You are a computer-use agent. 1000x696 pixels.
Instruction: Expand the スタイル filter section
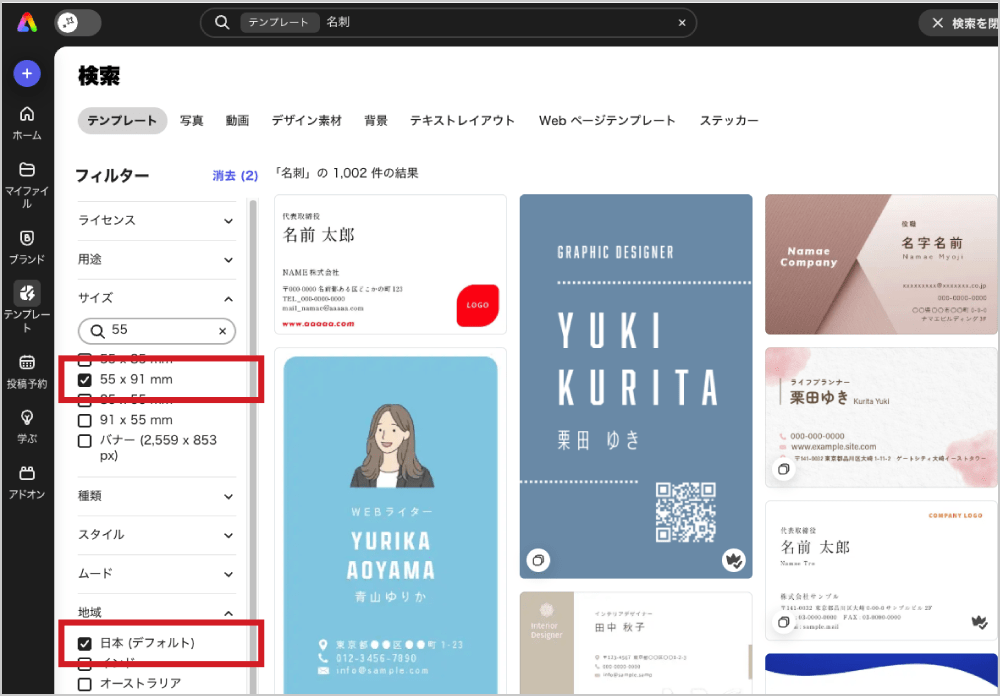pyautogui.click(x=228, y=535)
